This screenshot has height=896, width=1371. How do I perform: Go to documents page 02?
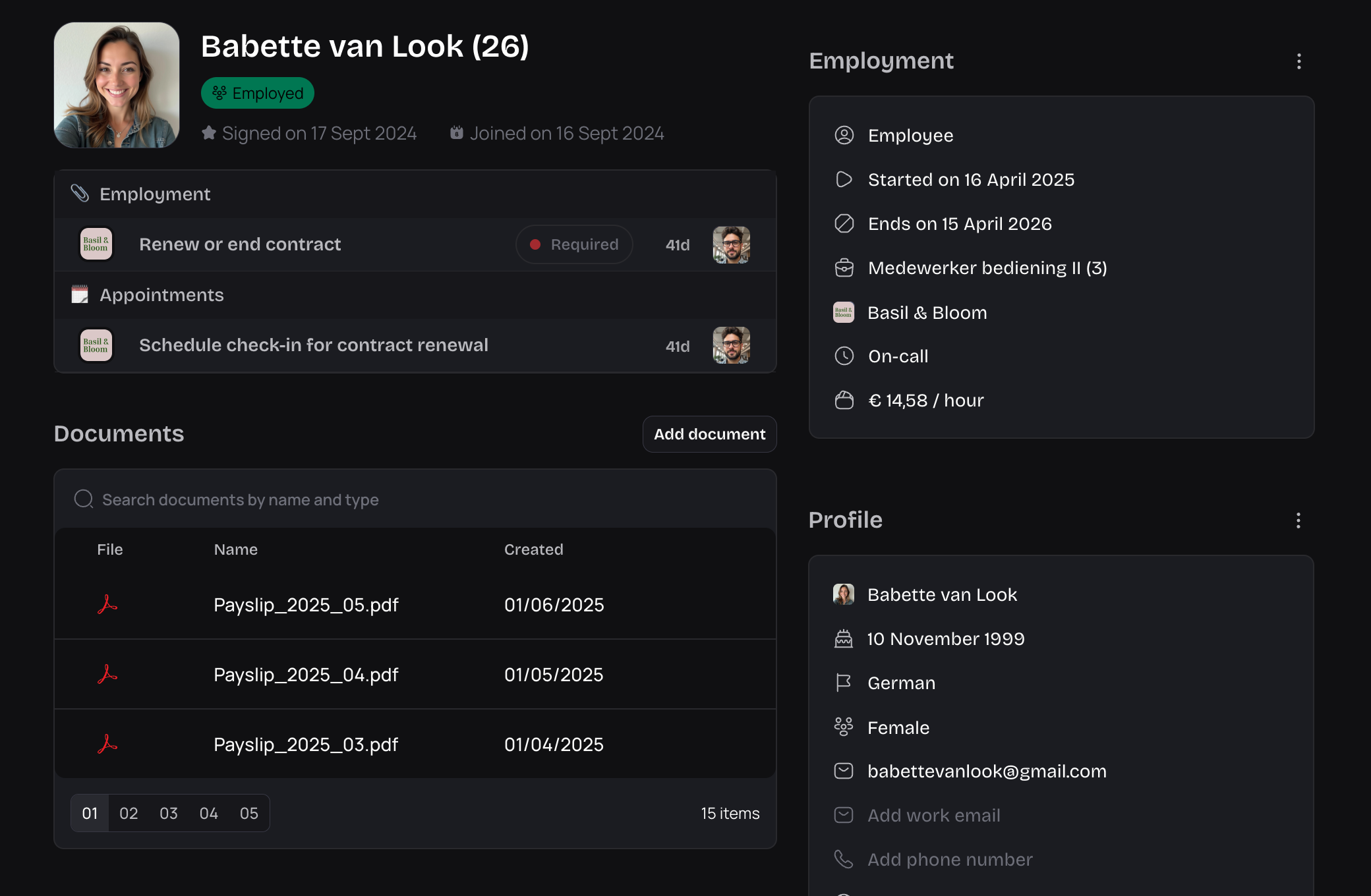[129, 813]
